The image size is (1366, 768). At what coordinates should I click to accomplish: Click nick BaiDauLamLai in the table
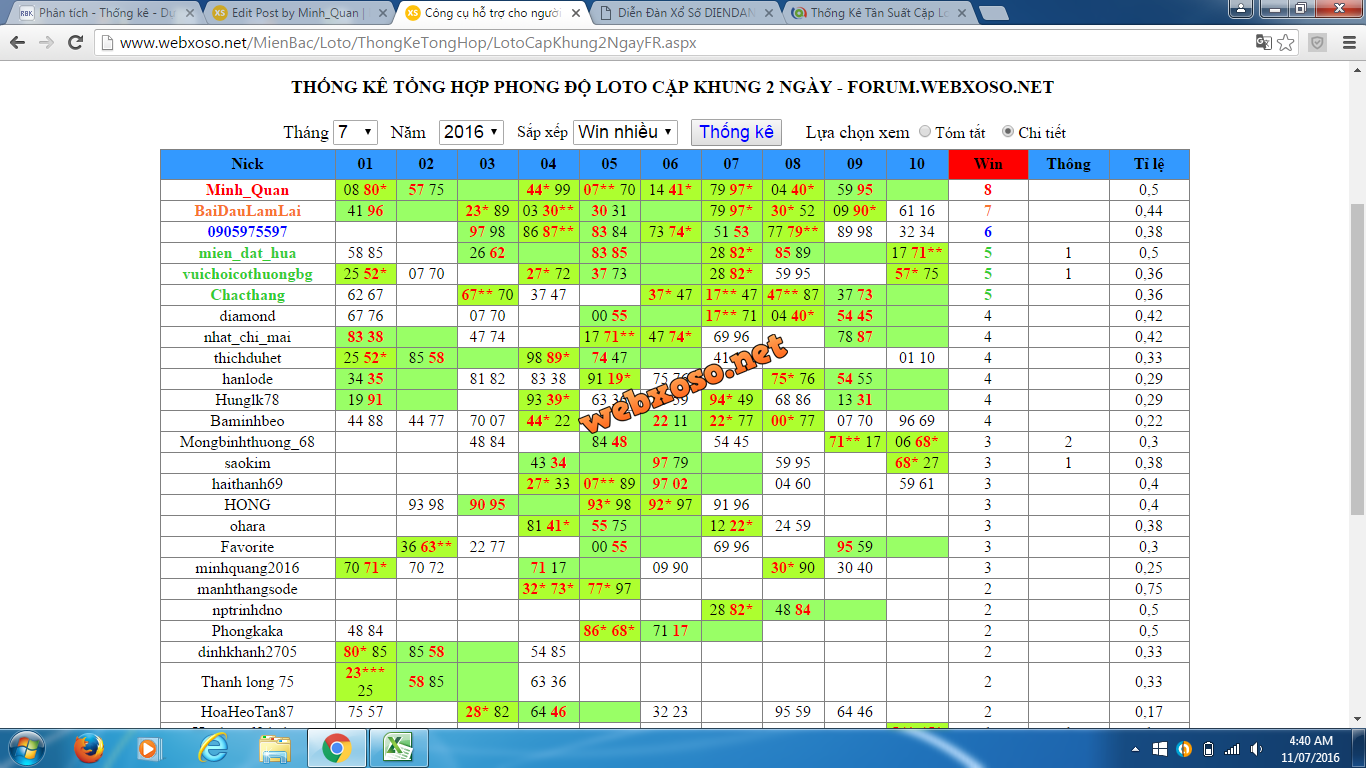coord(247,211)
